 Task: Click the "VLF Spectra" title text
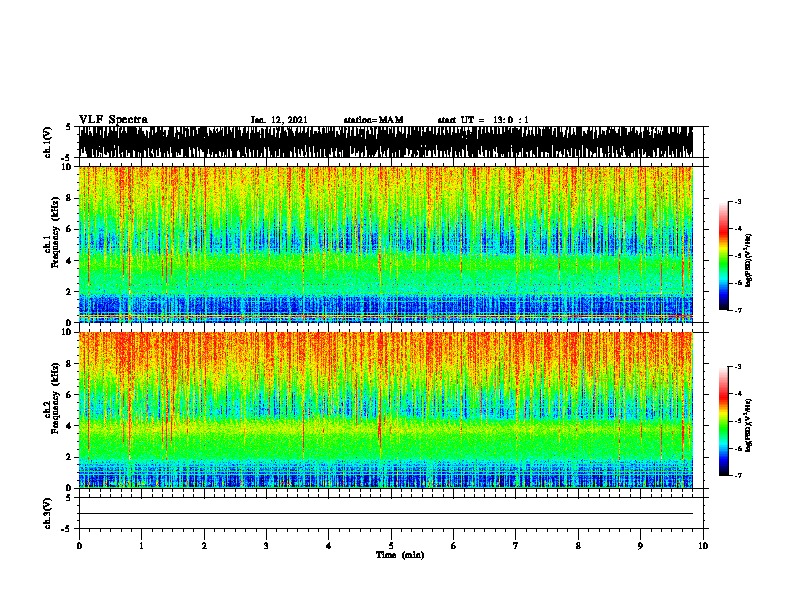(113, 120)
